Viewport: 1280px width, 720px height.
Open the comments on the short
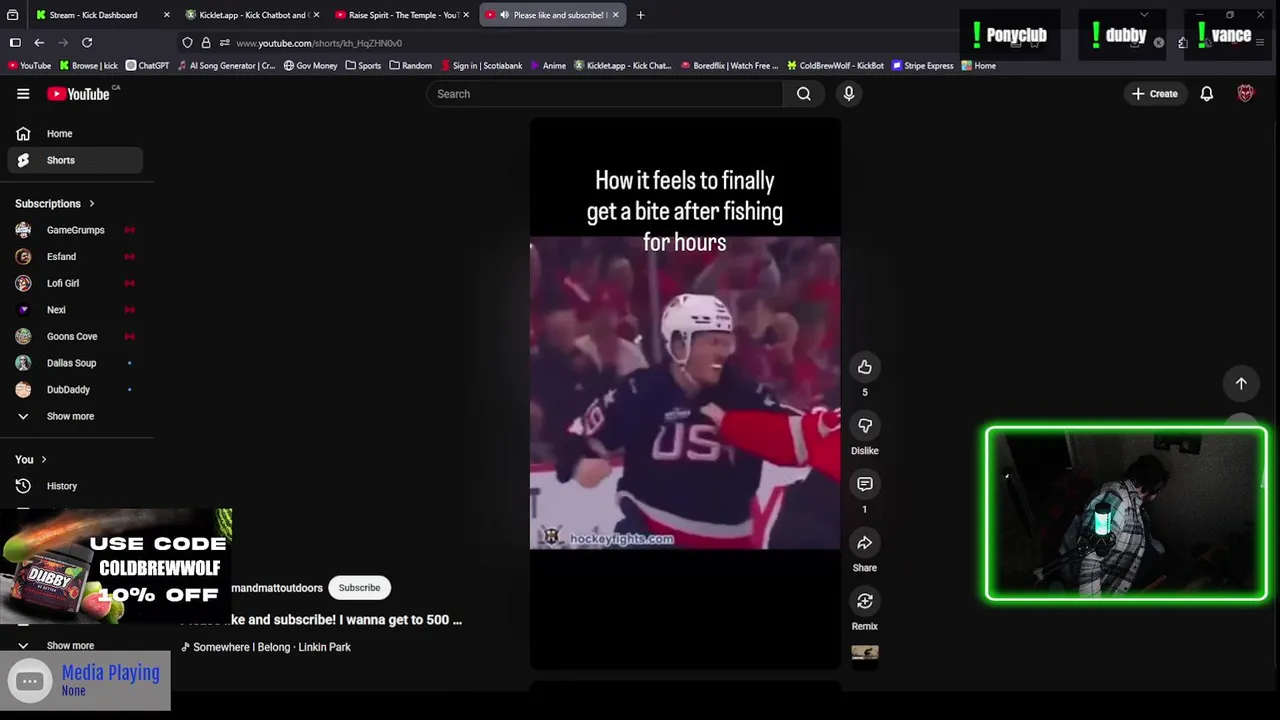point(865,484)
